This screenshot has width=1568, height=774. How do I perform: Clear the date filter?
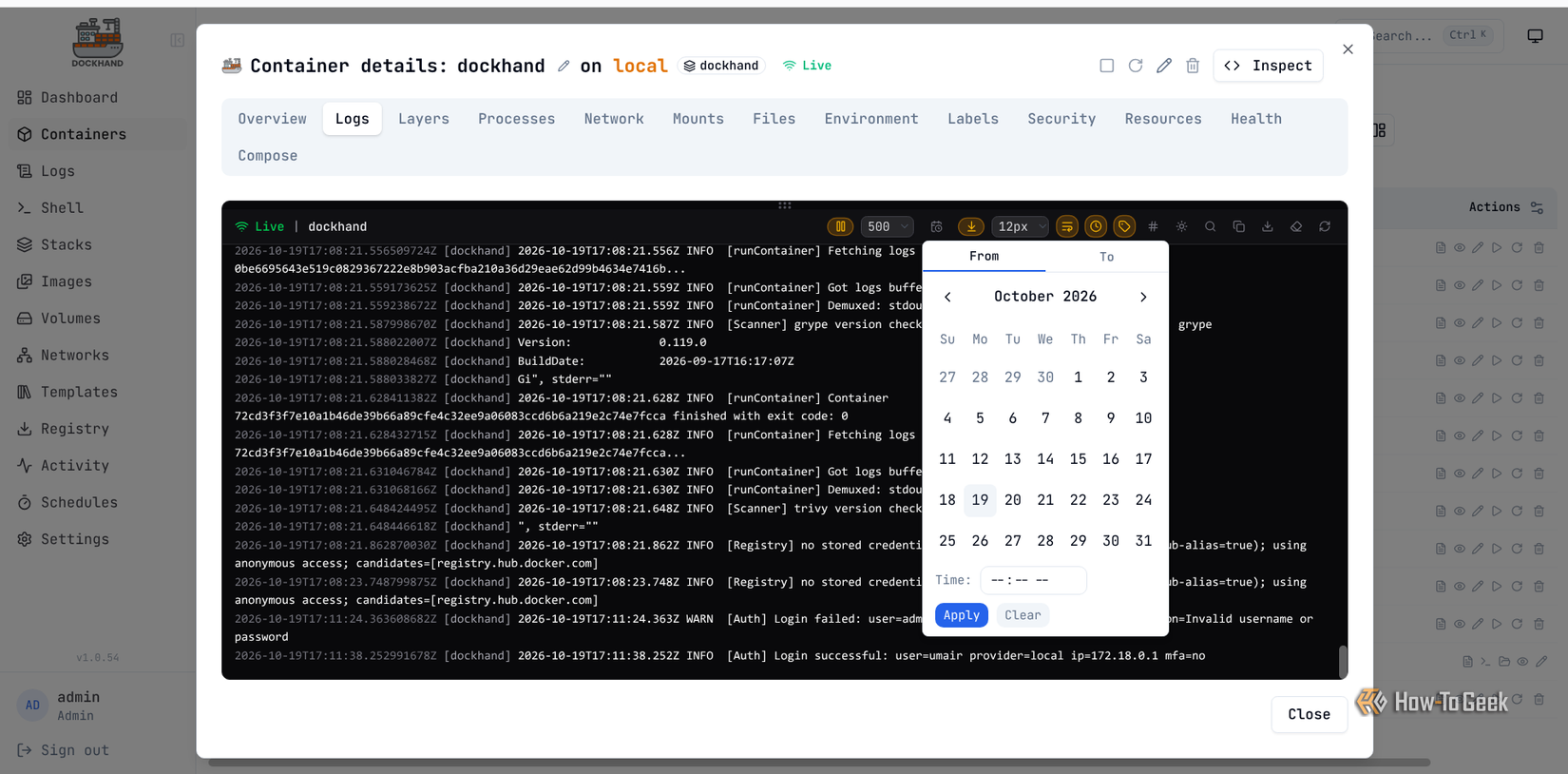[x=1023, y=615]
